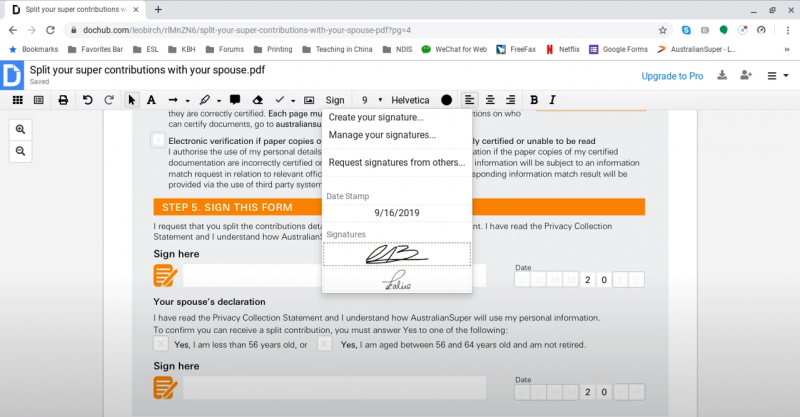Check 'Yes, I am less than 56' box
The image size is (800, 417).
pyautogui.click(x=160, y=344)
